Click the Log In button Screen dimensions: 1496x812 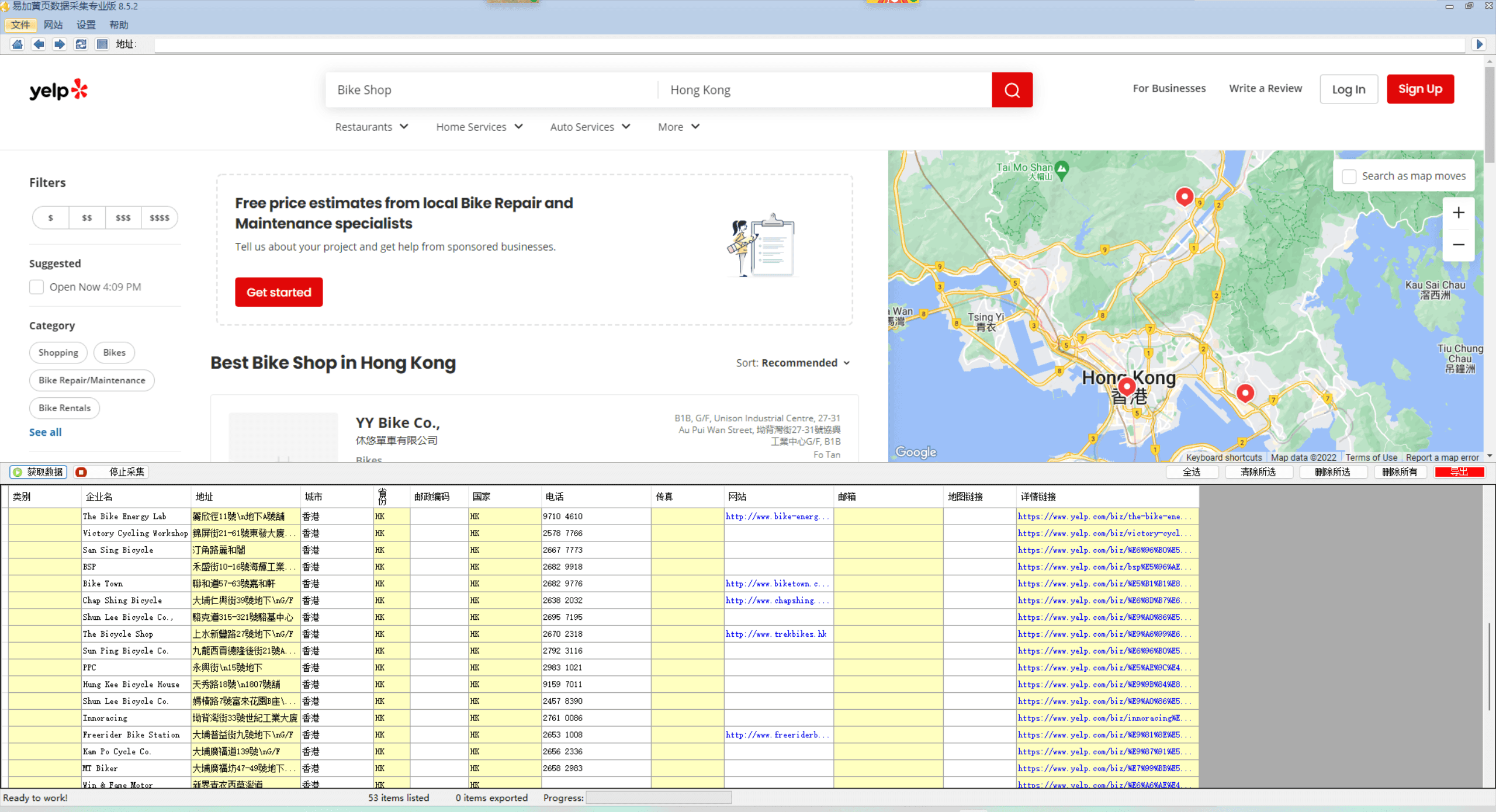click(1348, 89)
